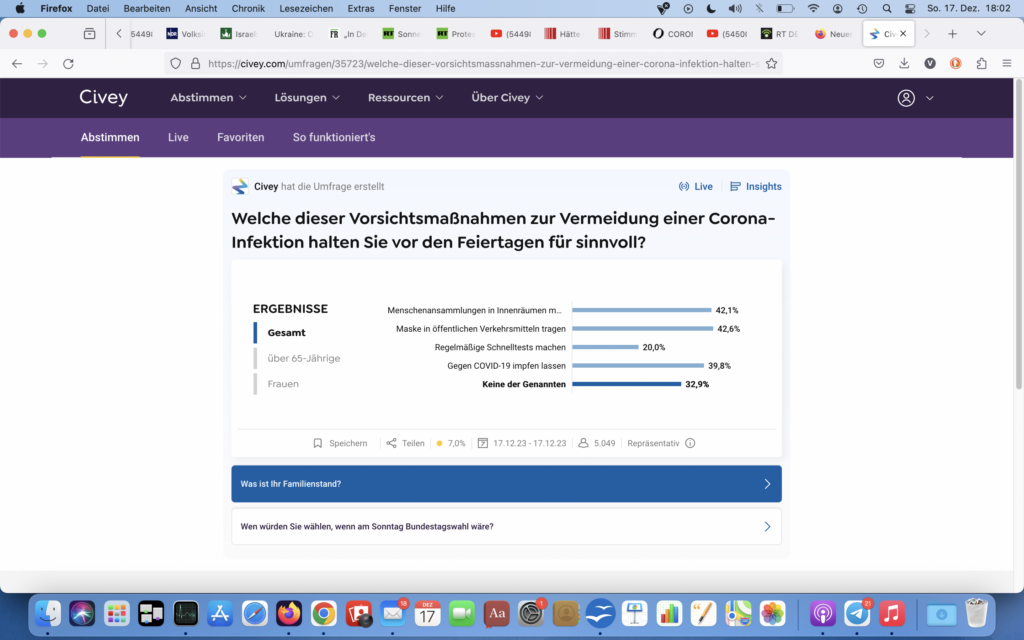Select the Frauen results filter
The height and width of the screenshot is (640, 1024).
point(283,384)
